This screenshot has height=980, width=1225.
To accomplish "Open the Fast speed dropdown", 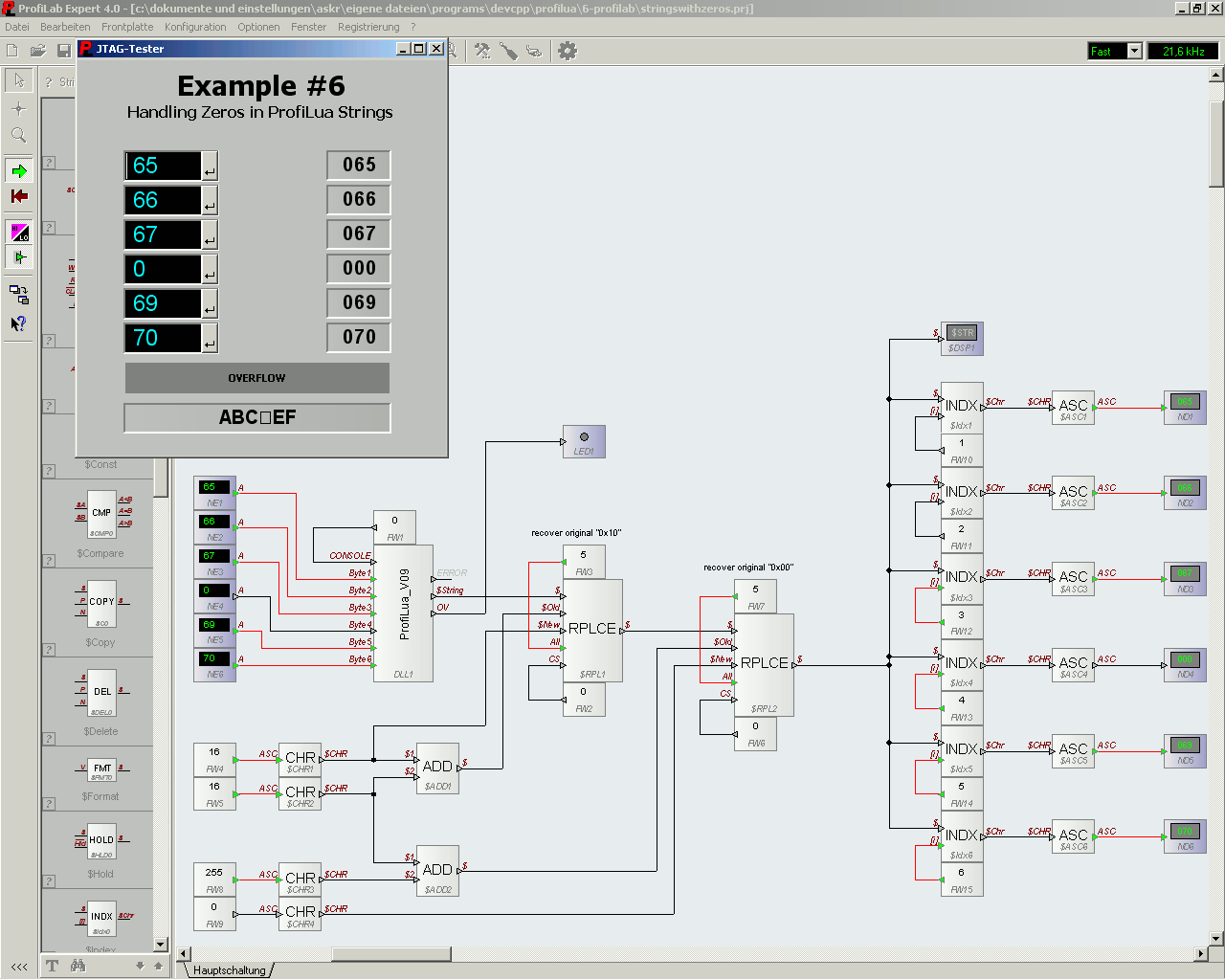I will (1134, 51).
